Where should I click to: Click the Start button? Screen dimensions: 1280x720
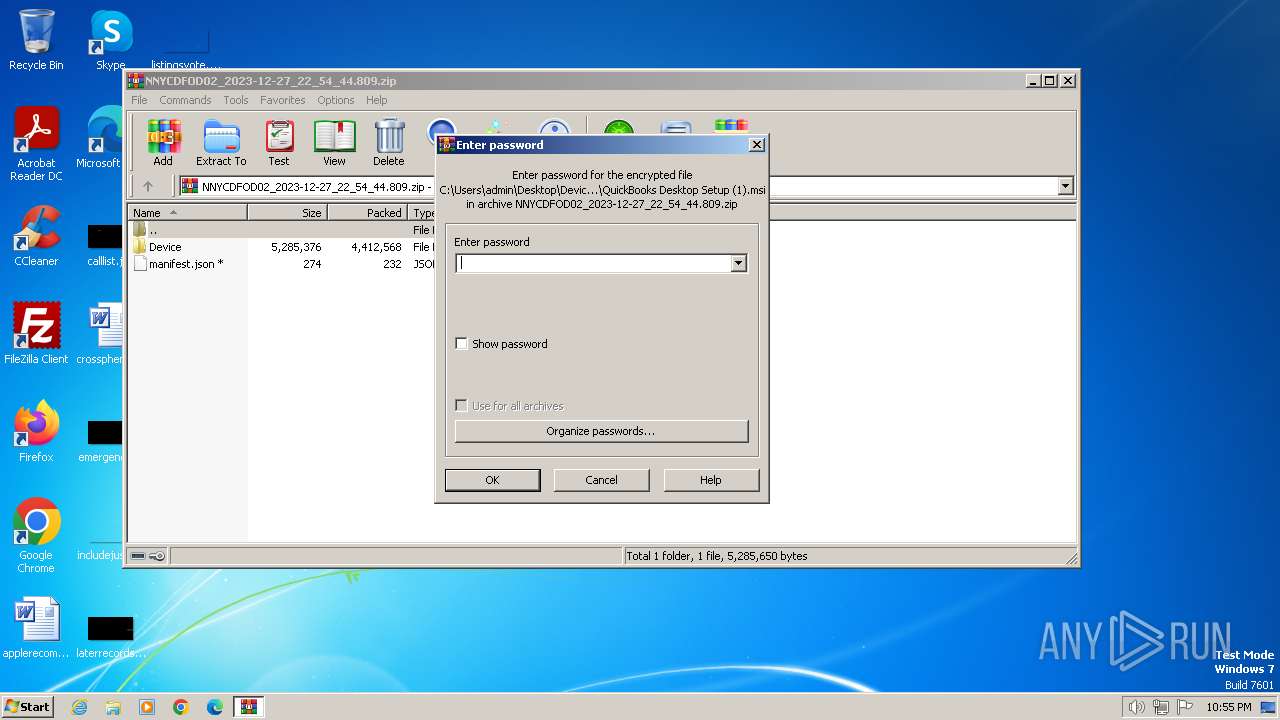[28, 707]
